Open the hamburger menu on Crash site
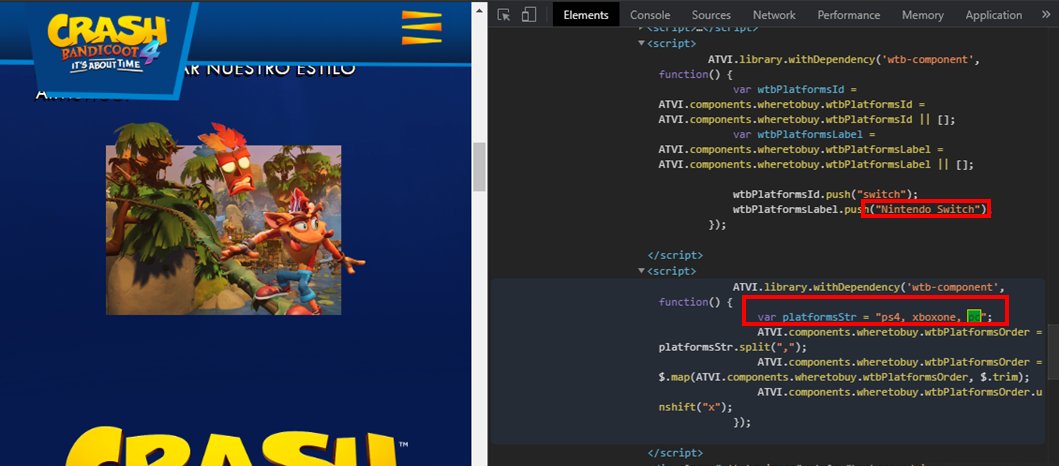 click(421, 28)
